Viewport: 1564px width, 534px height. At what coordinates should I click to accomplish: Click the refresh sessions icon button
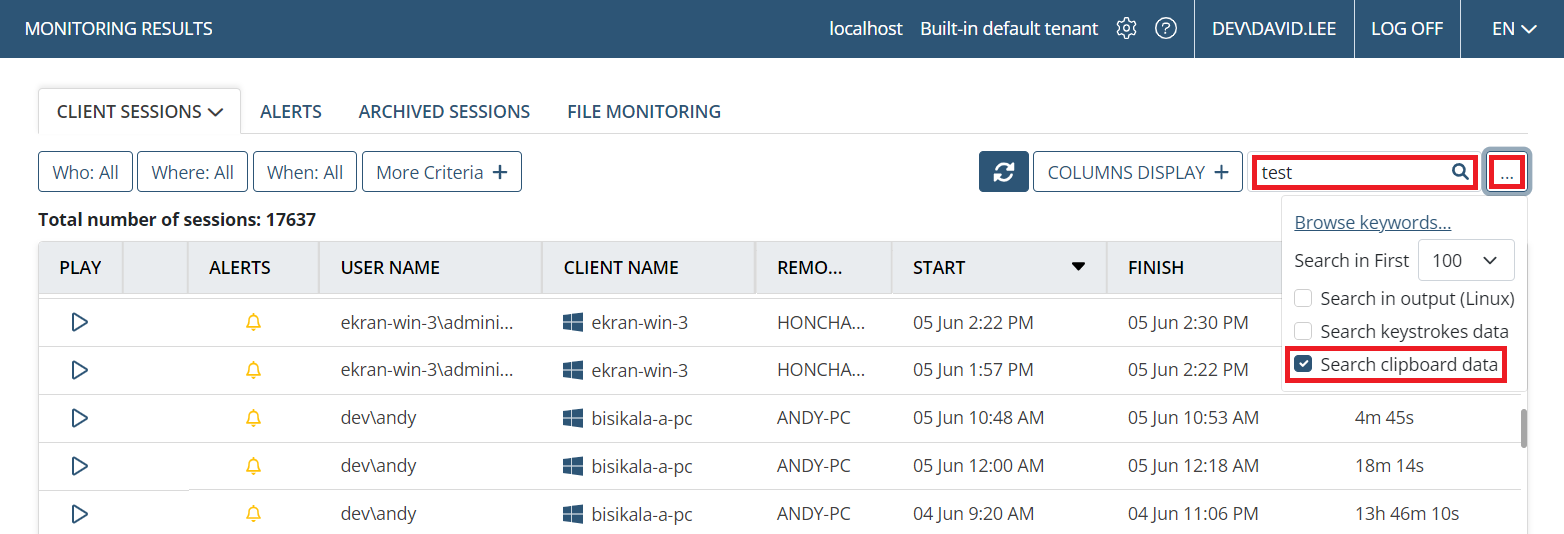(x=1003, y=172)
